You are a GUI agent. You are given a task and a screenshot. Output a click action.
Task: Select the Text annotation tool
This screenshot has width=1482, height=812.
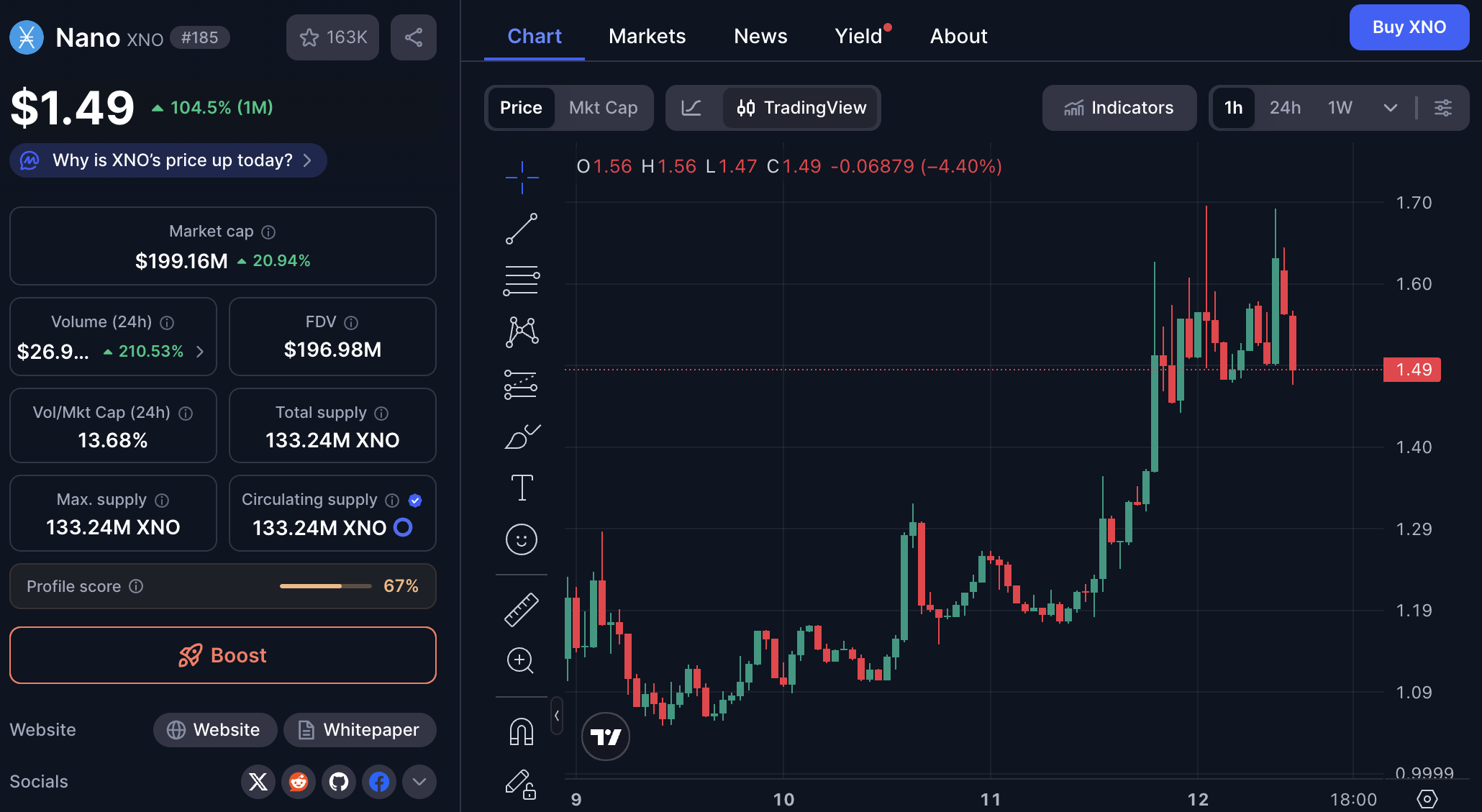point(522,488)
